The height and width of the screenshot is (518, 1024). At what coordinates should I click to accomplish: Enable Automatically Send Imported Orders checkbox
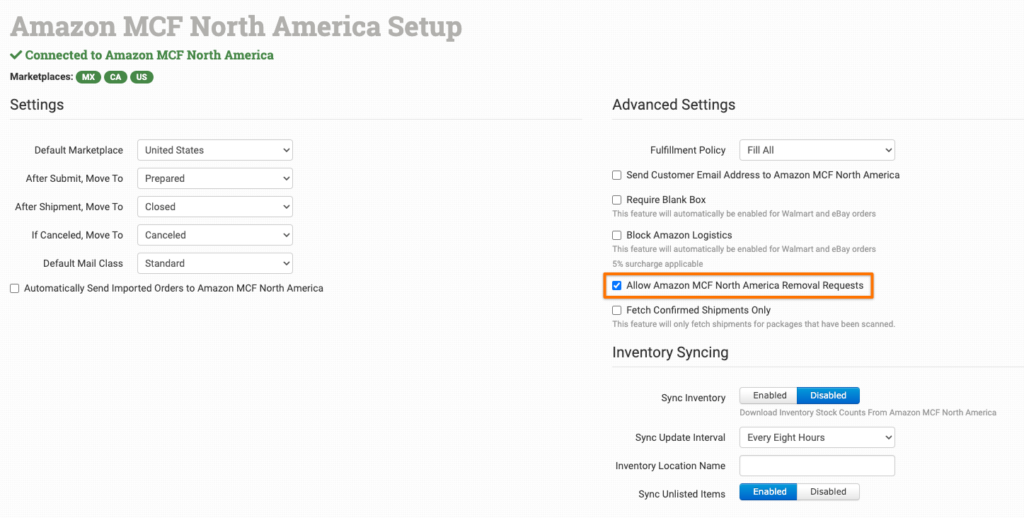15,289
